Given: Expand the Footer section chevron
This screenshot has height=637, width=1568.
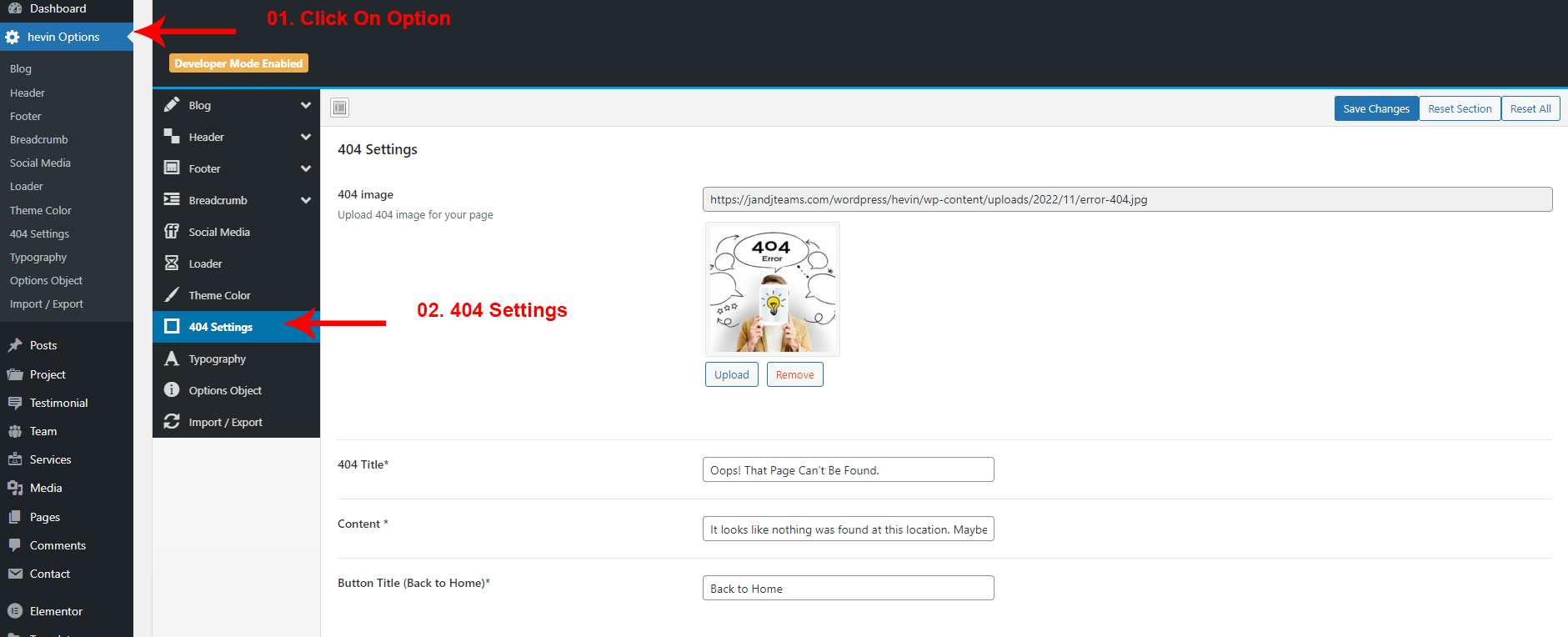Looking at the screenshot, I should point(306,168).
